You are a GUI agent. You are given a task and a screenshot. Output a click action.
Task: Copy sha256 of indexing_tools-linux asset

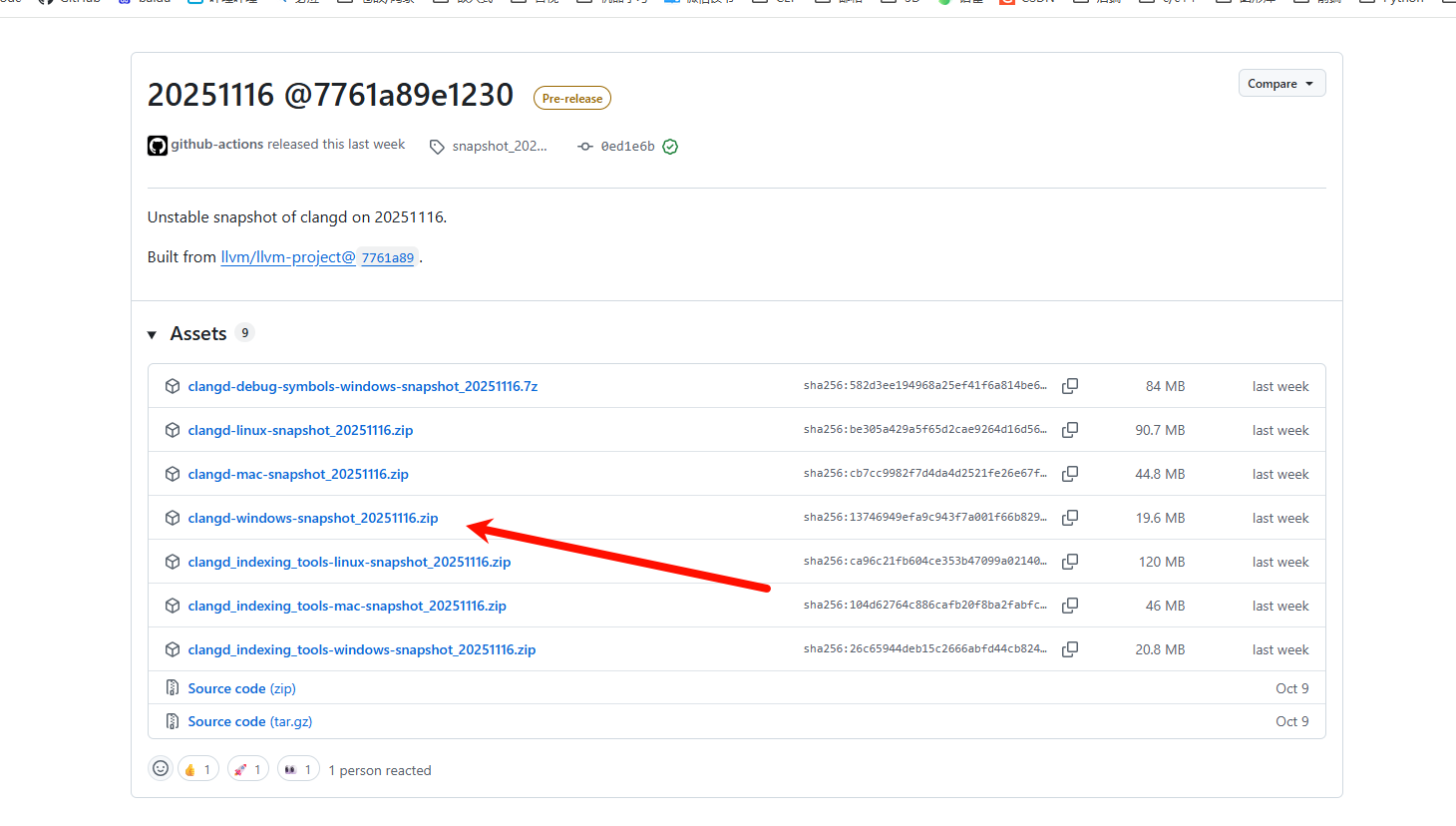point(1070,562)
